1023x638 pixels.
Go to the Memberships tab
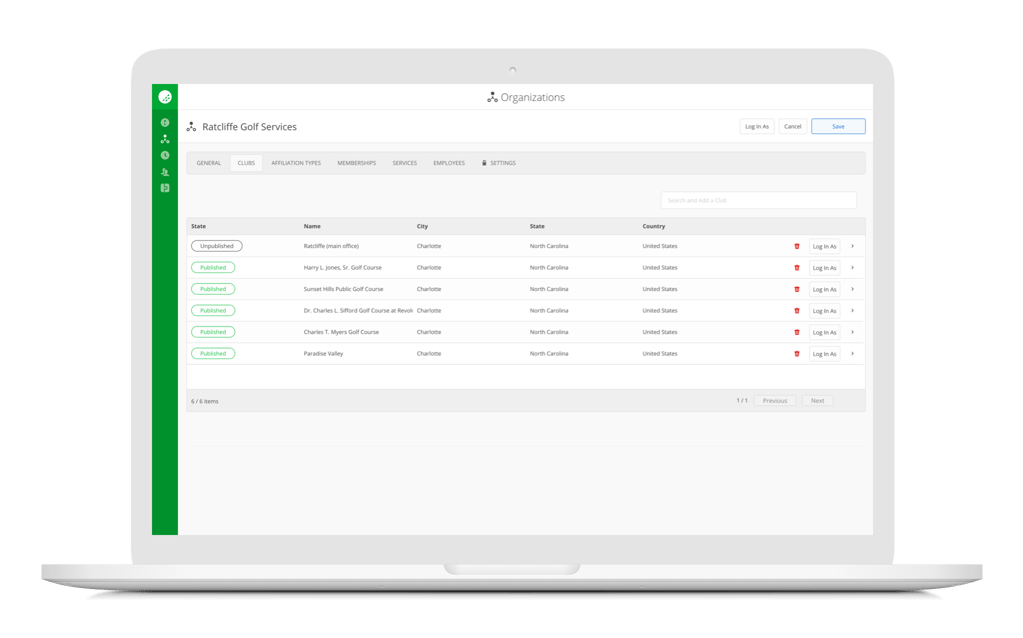[356, 163]
